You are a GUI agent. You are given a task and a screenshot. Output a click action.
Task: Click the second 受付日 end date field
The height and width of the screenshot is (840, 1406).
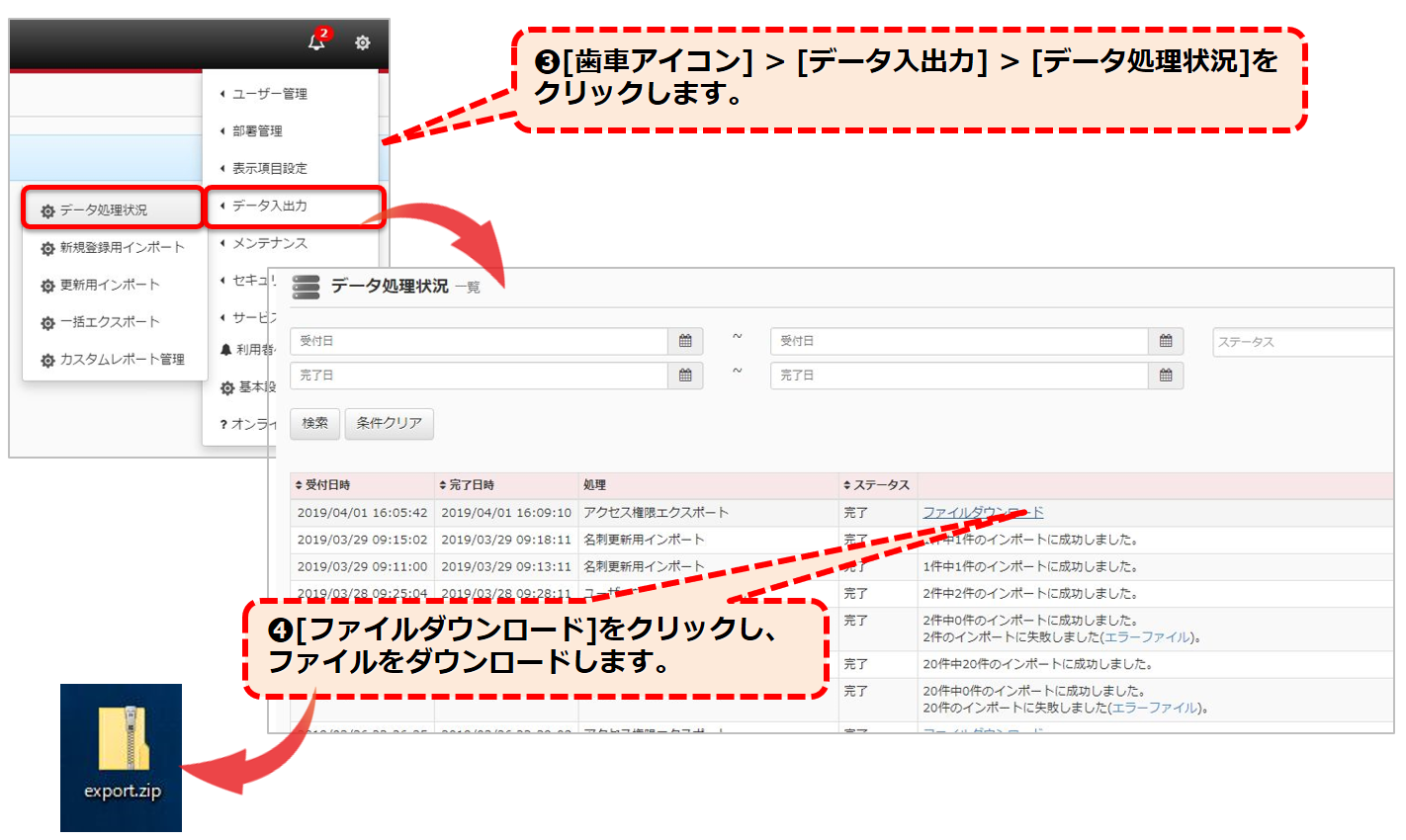[x=959, y=341]
